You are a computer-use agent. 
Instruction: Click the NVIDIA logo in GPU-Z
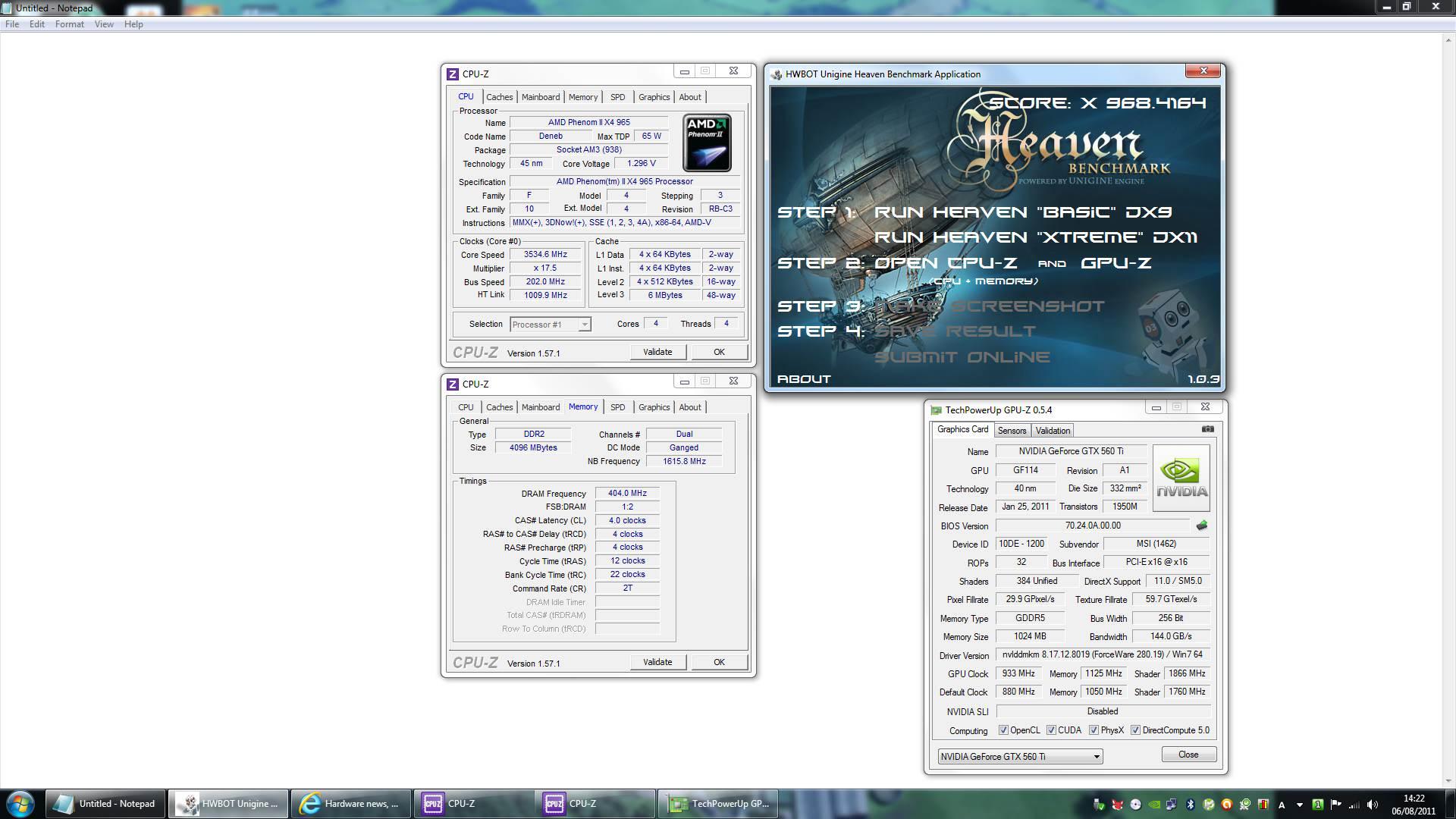1181,478
